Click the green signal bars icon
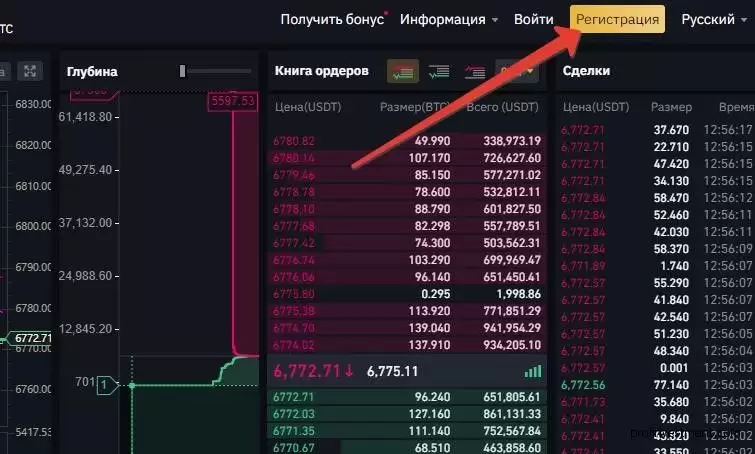Screen dimensions: 755x454 click(533, 371)
